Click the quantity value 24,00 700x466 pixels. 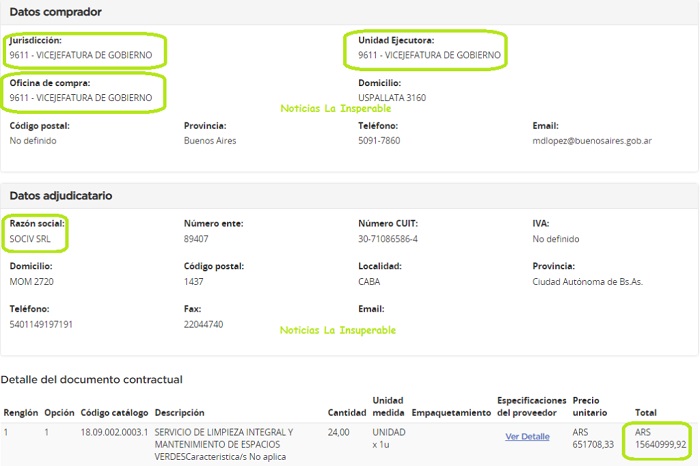[x=338, y=432]
